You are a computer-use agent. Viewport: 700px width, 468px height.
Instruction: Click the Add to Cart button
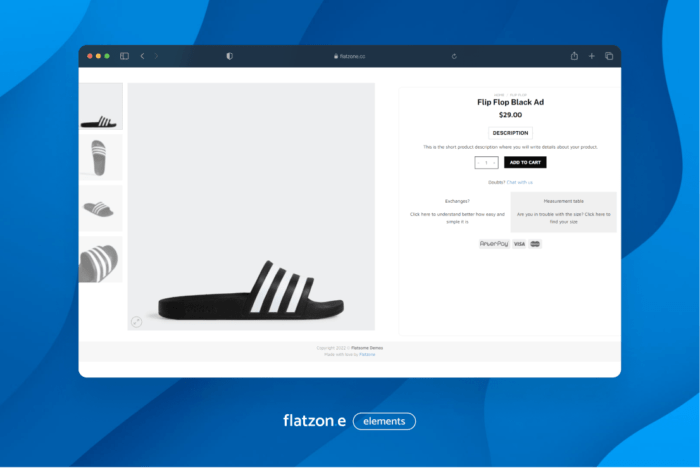pos(525,163)
